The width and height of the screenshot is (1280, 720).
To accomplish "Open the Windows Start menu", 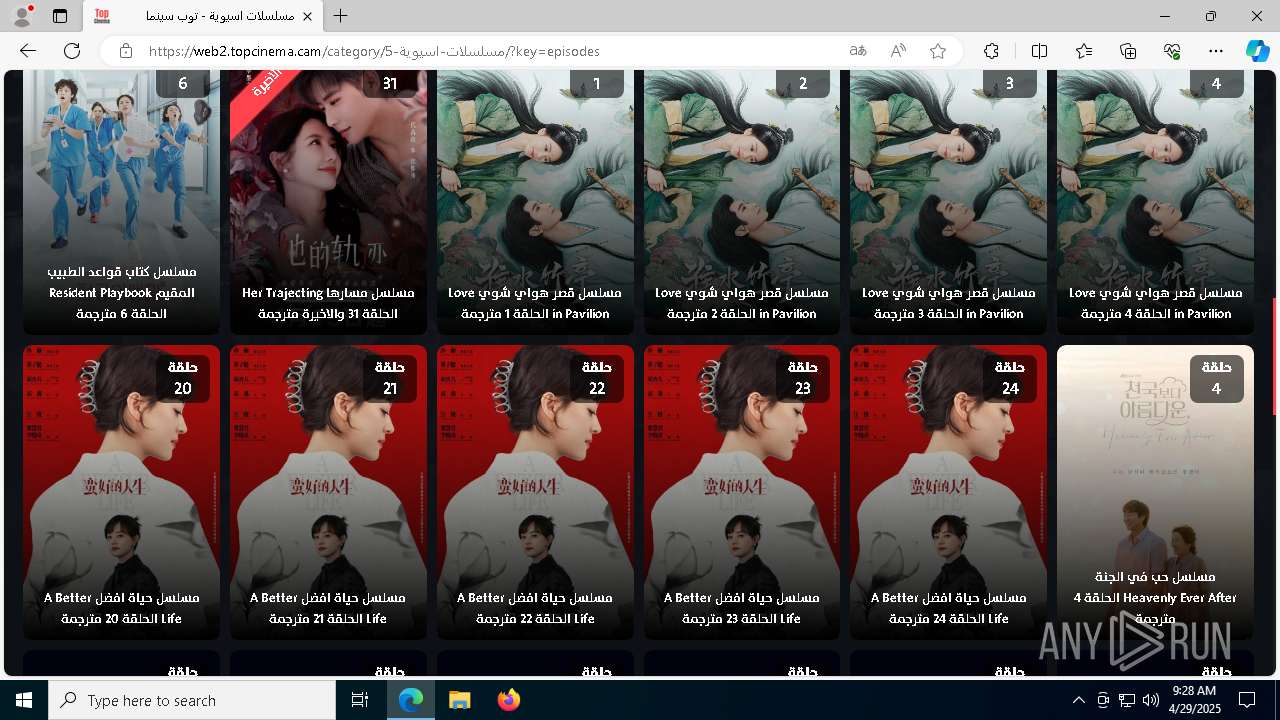I will click(x=24, y=700).
